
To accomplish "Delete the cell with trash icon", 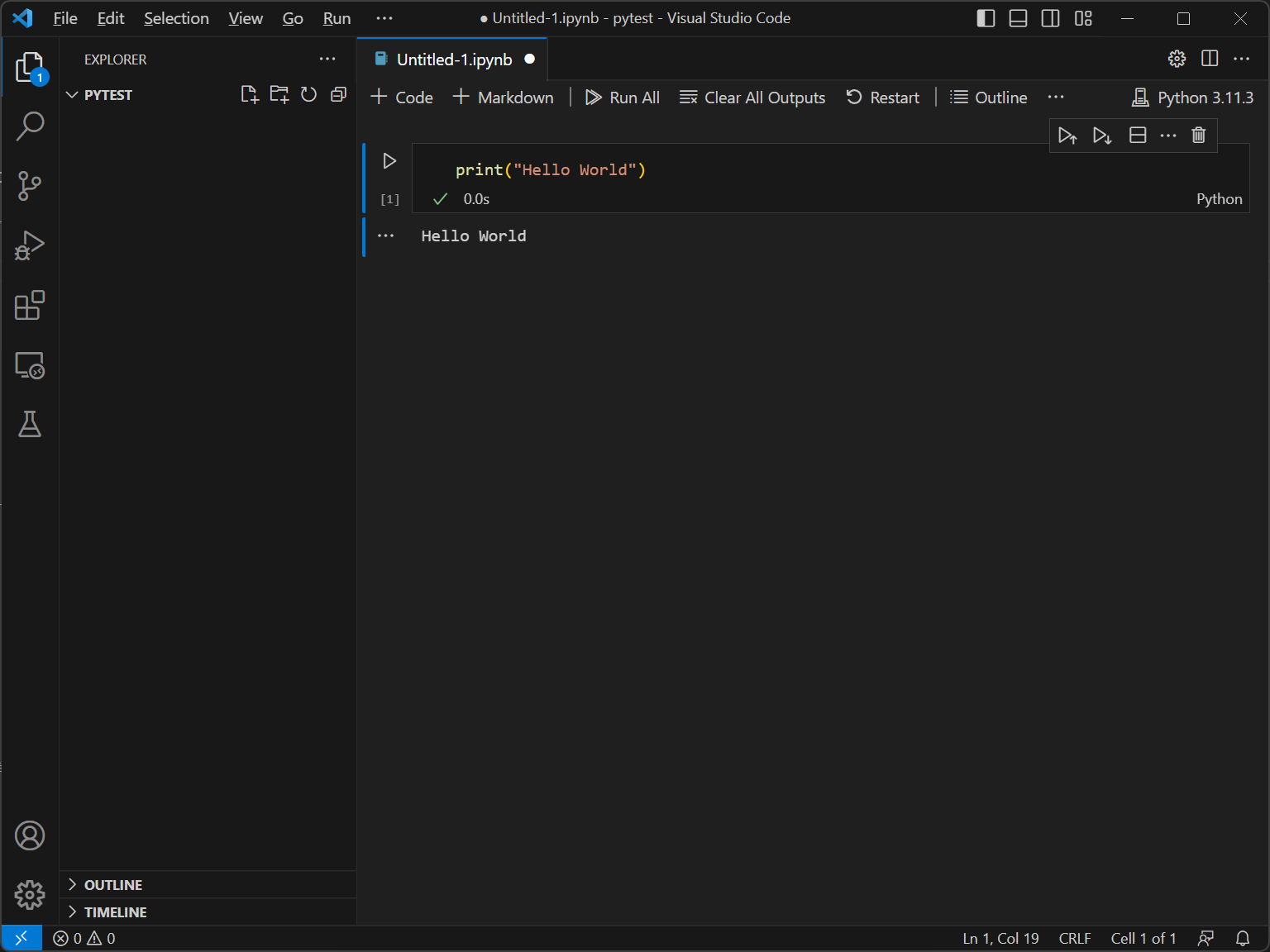I will [1198, 136].
